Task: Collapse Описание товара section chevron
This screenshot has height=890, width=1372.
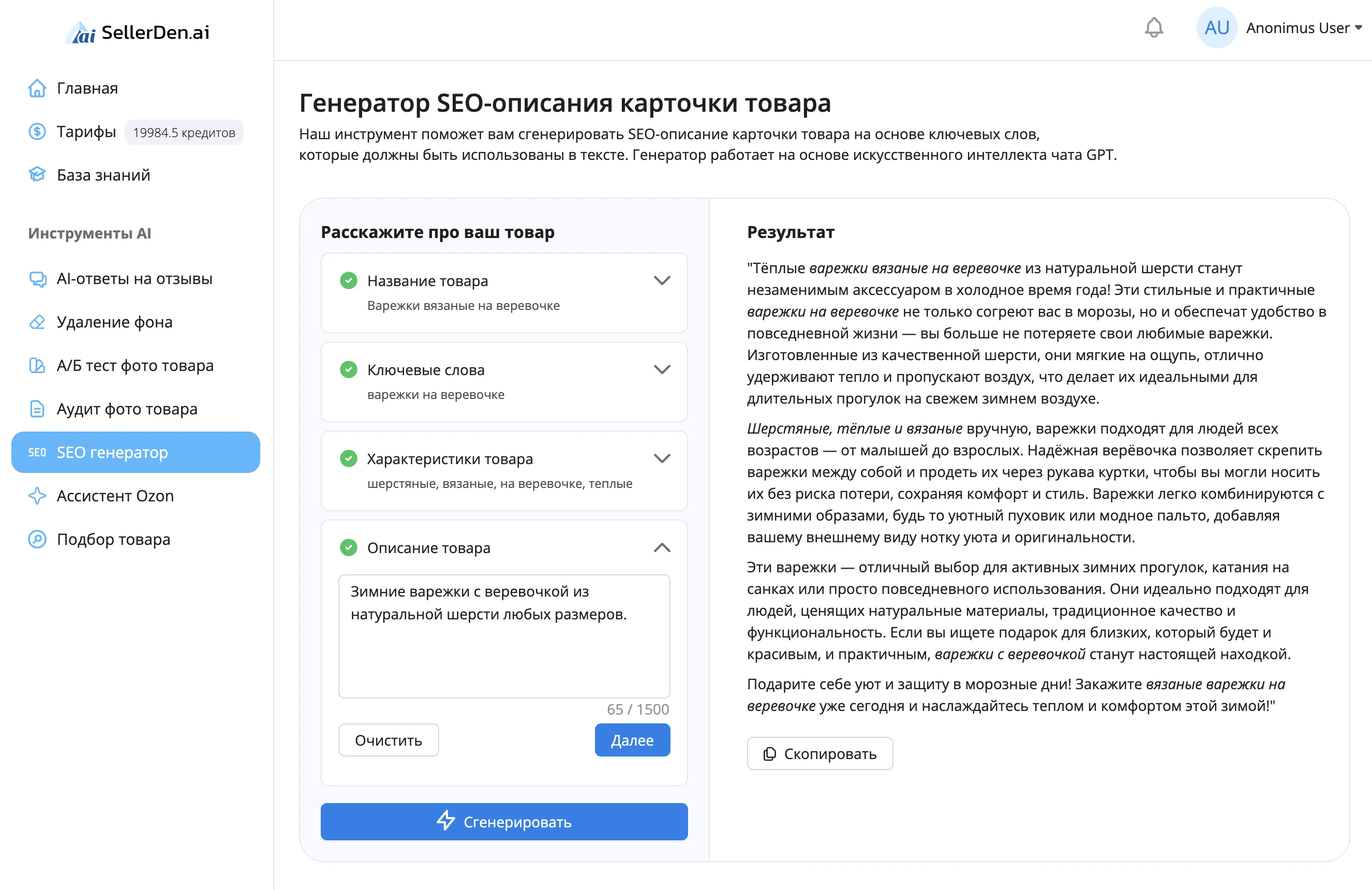Action: coord(662,547)
